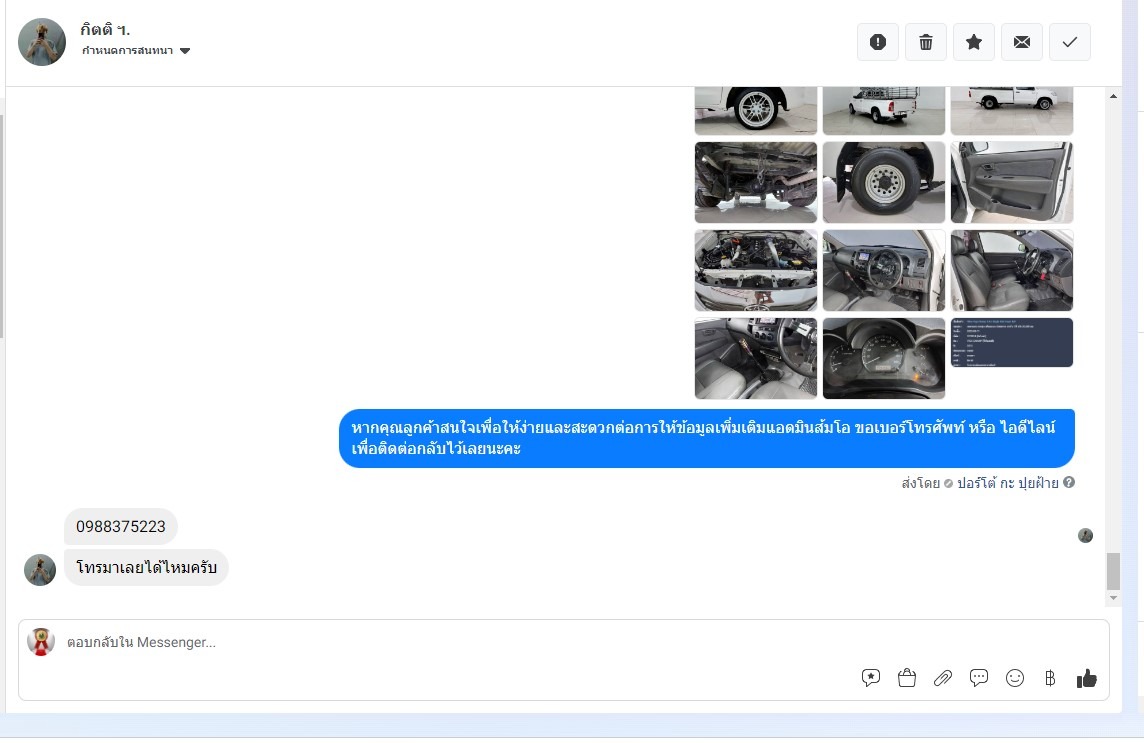Open the emoji picker

(1015, 678)
